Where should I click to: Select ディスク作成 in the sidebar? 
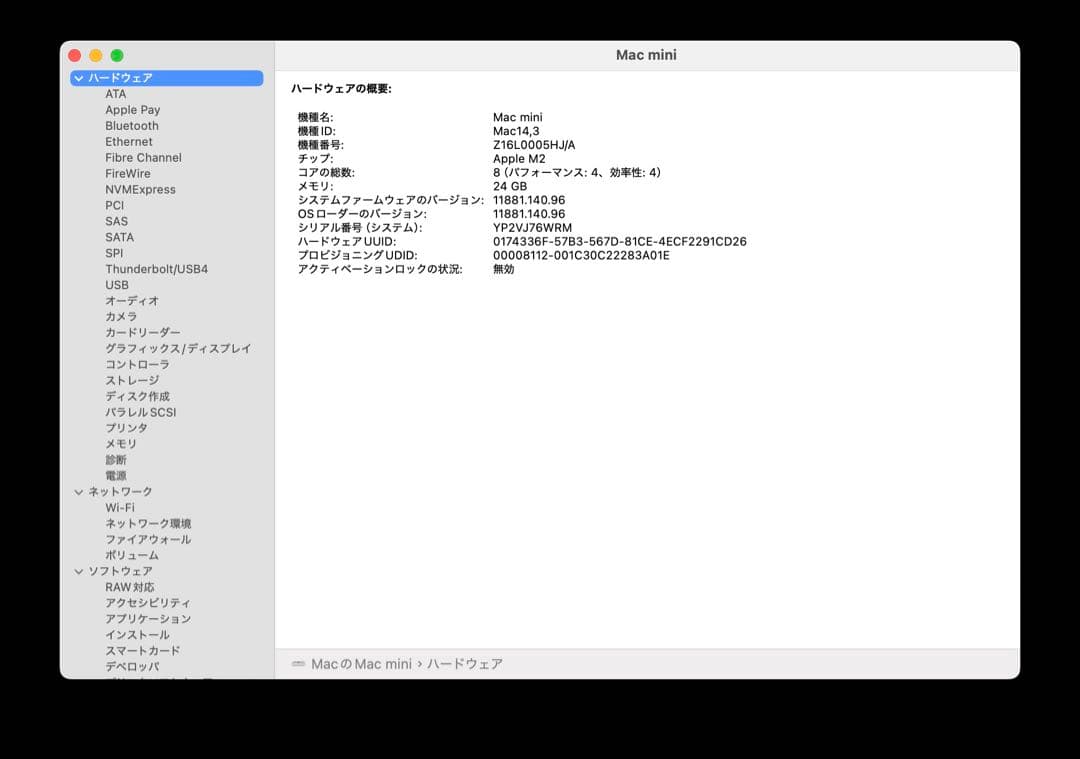point(137,396)
